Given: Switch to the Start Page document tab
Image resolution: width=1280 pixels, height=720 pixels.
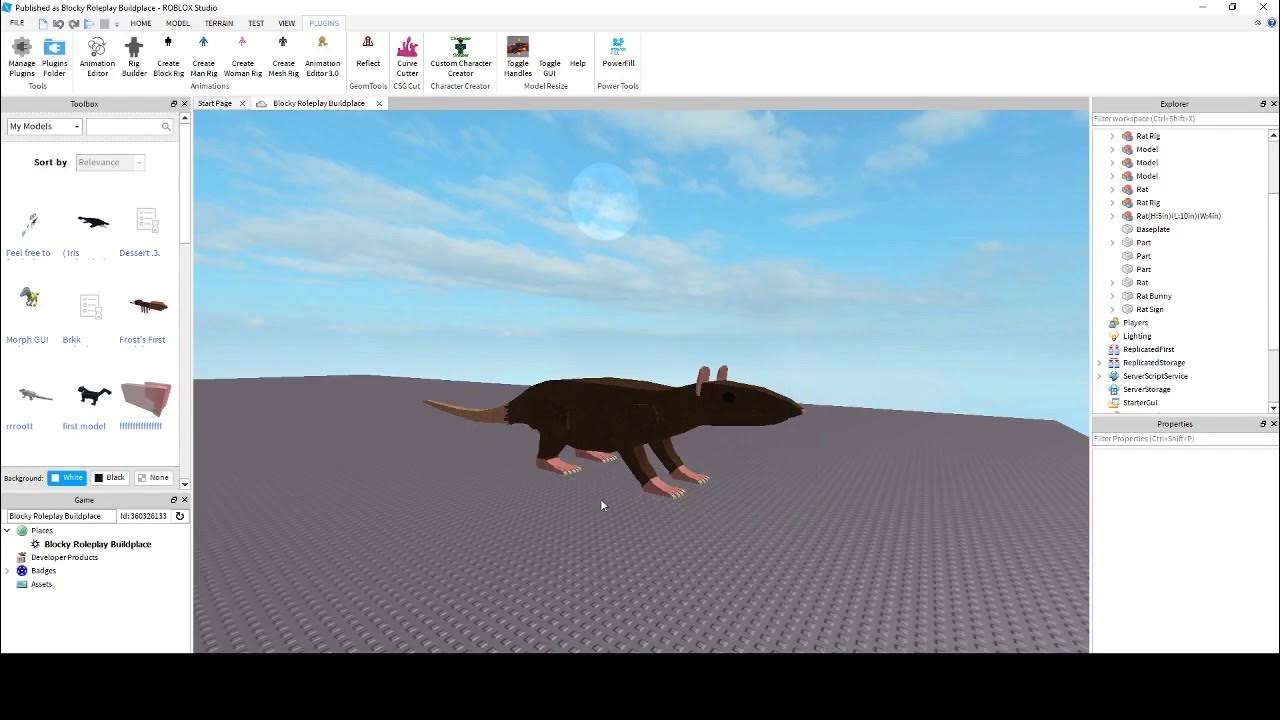Looking at the screenshot, I should [215, 103].
